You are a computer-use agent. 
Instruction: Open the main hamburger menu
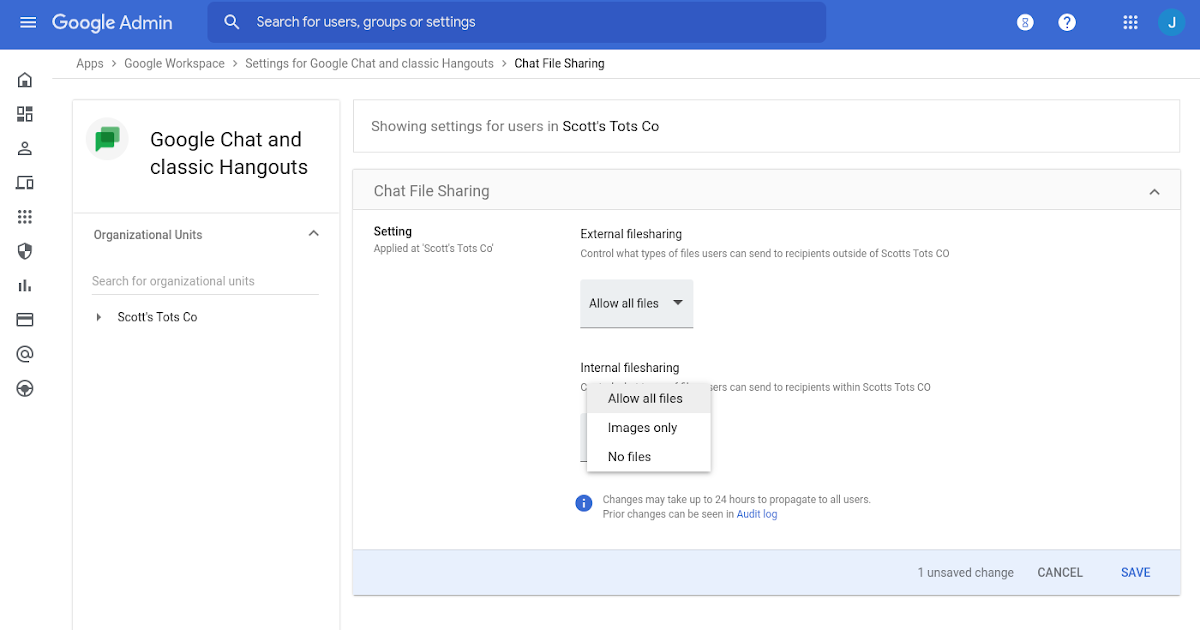coord(28,22)
